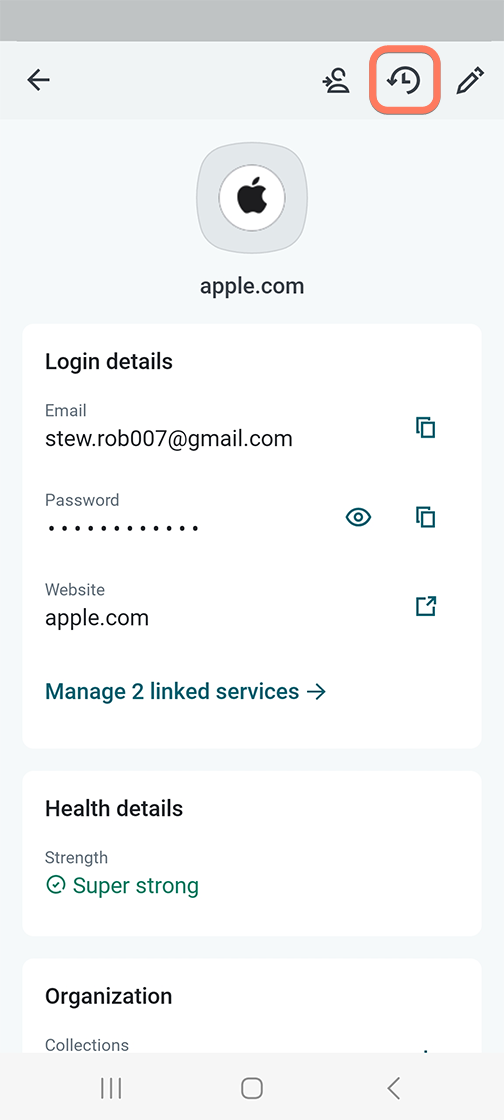Image resolution: width=504 pixels, height=1120 pixels.
Task: Tap the Android back navigation button
Action: 393,1089
